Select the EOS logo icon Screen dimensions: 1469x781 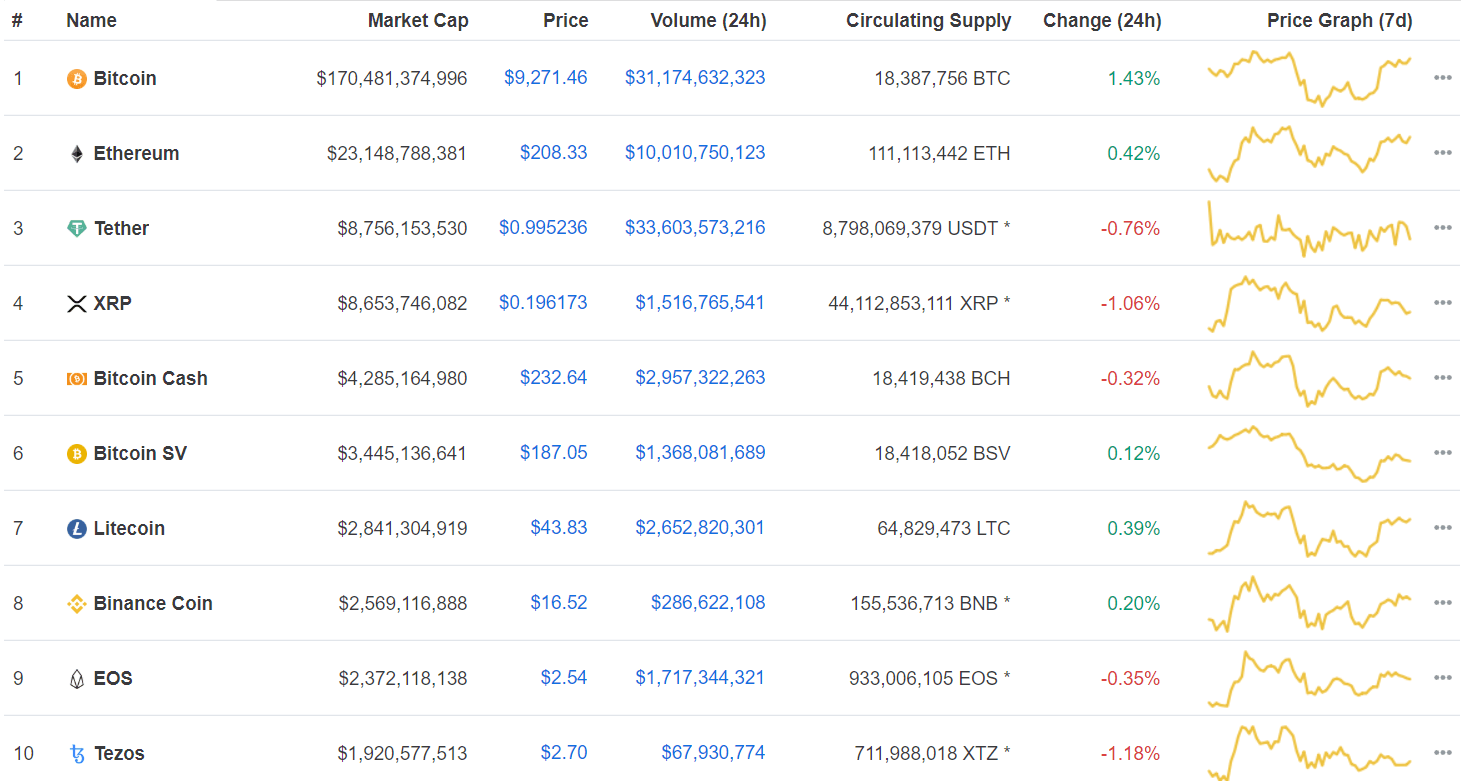click(76, 678)
